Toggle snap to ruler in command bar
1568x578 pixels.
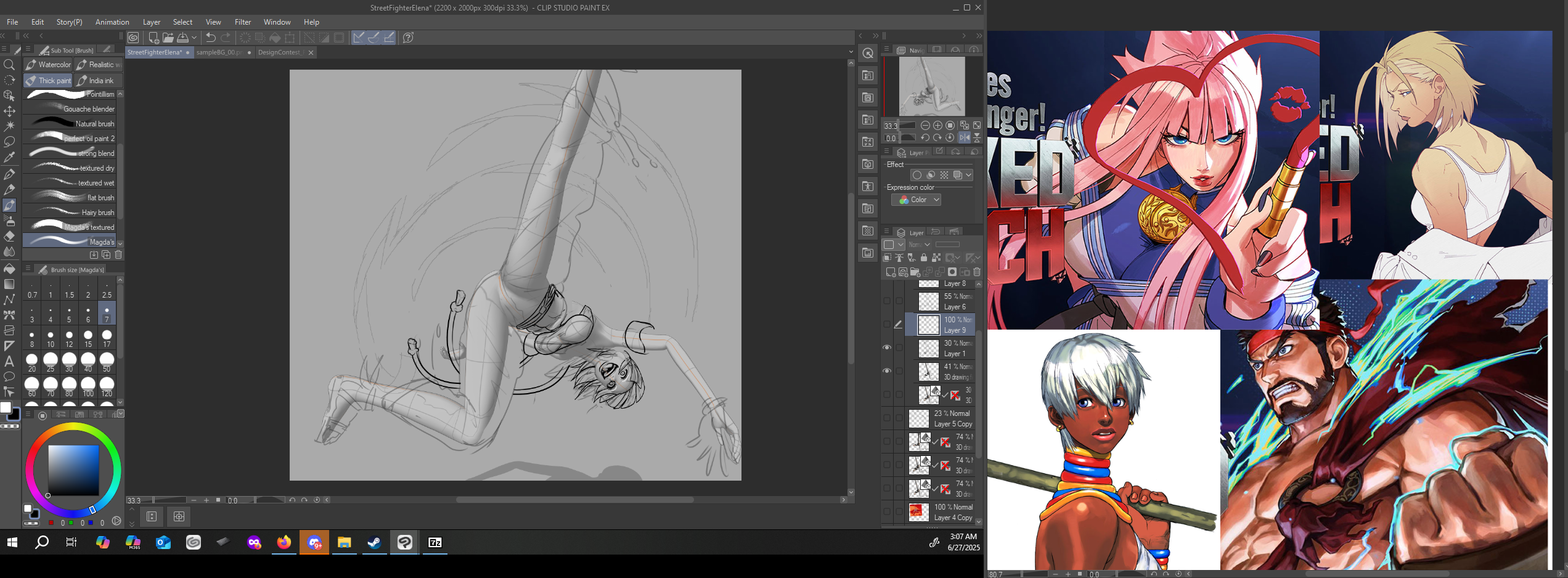pos(359,38)
